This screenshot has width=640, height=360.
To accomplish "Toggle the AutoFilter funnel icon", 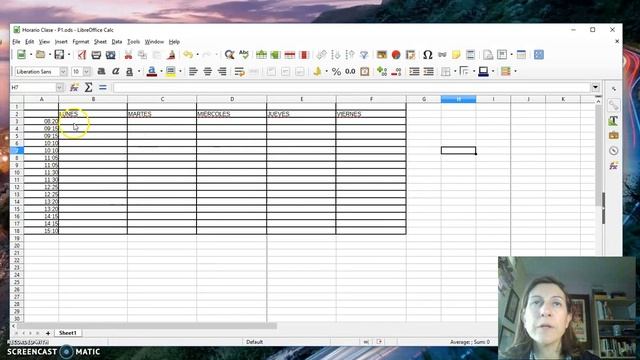I will [x=364, y=55].
